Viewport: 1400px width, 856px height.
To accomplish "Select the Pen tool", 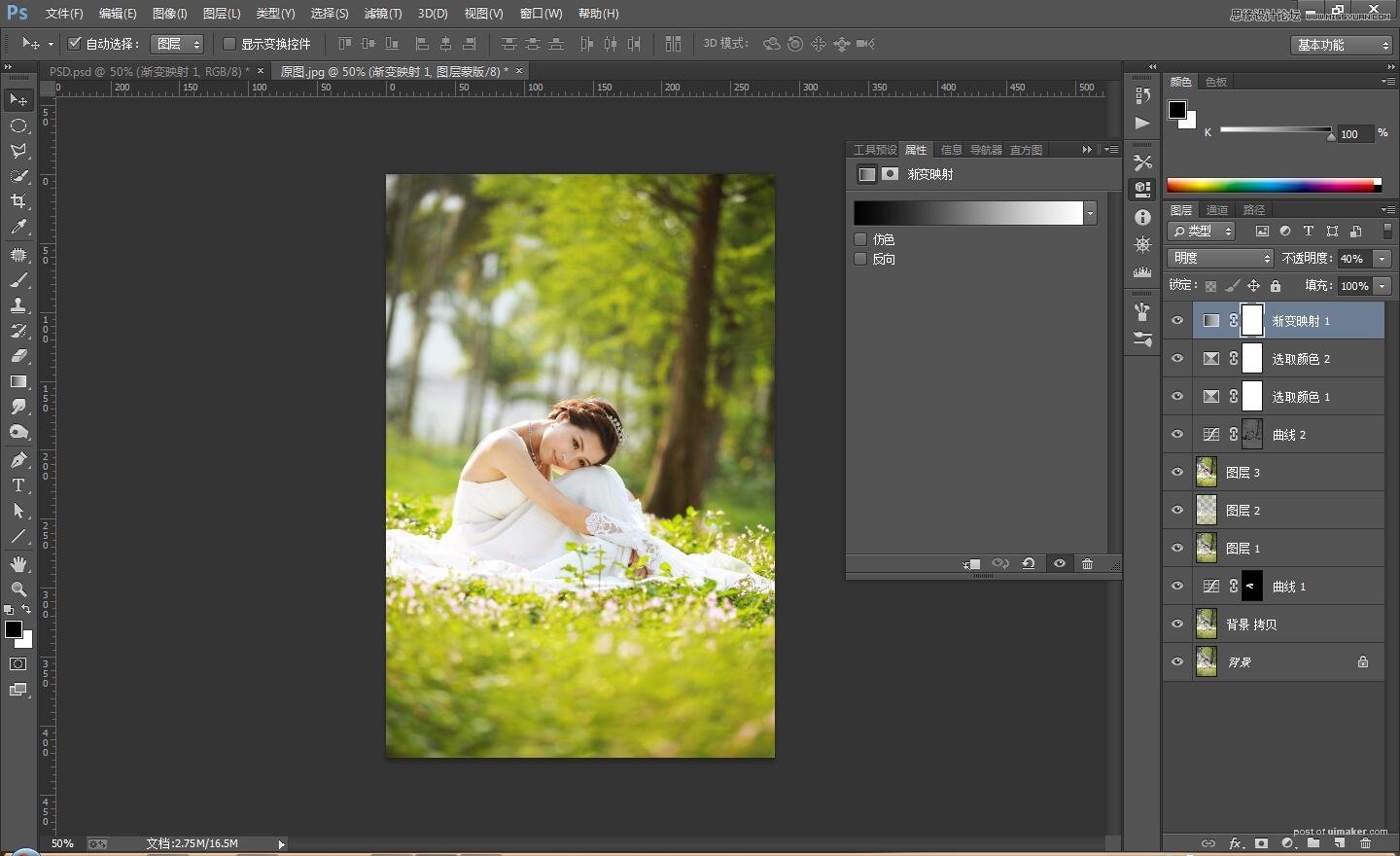I will pyautogui.click(x=18, y=460).
